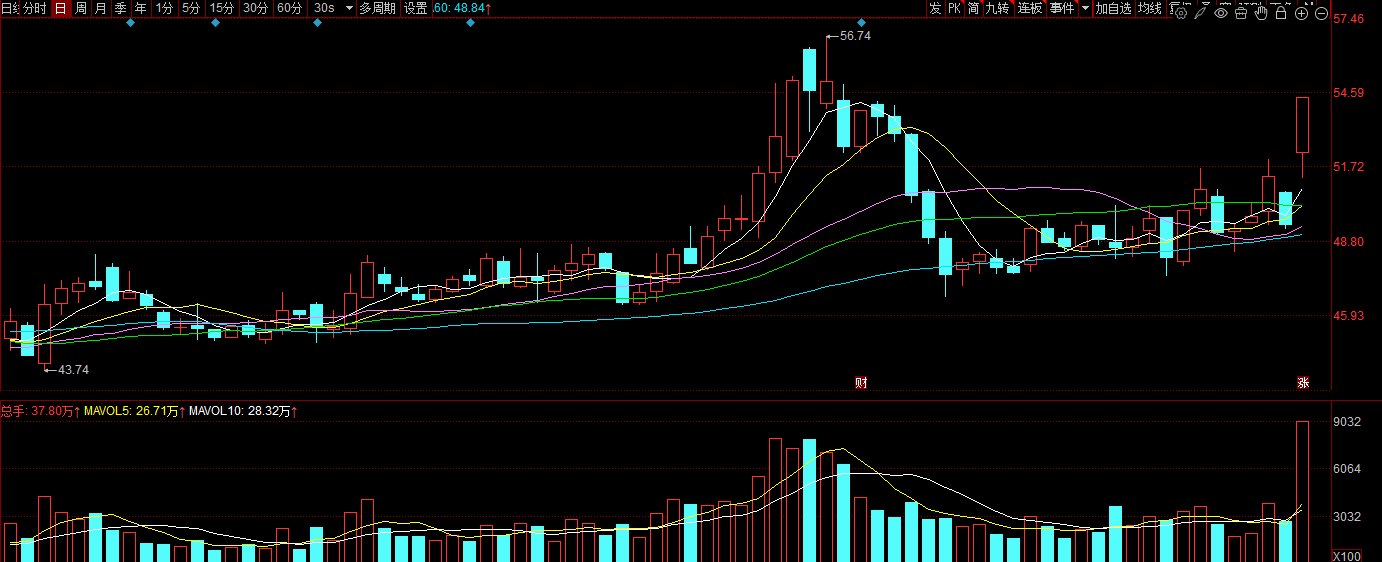Select the 1分 one-minute period

[x=165, y=8]
